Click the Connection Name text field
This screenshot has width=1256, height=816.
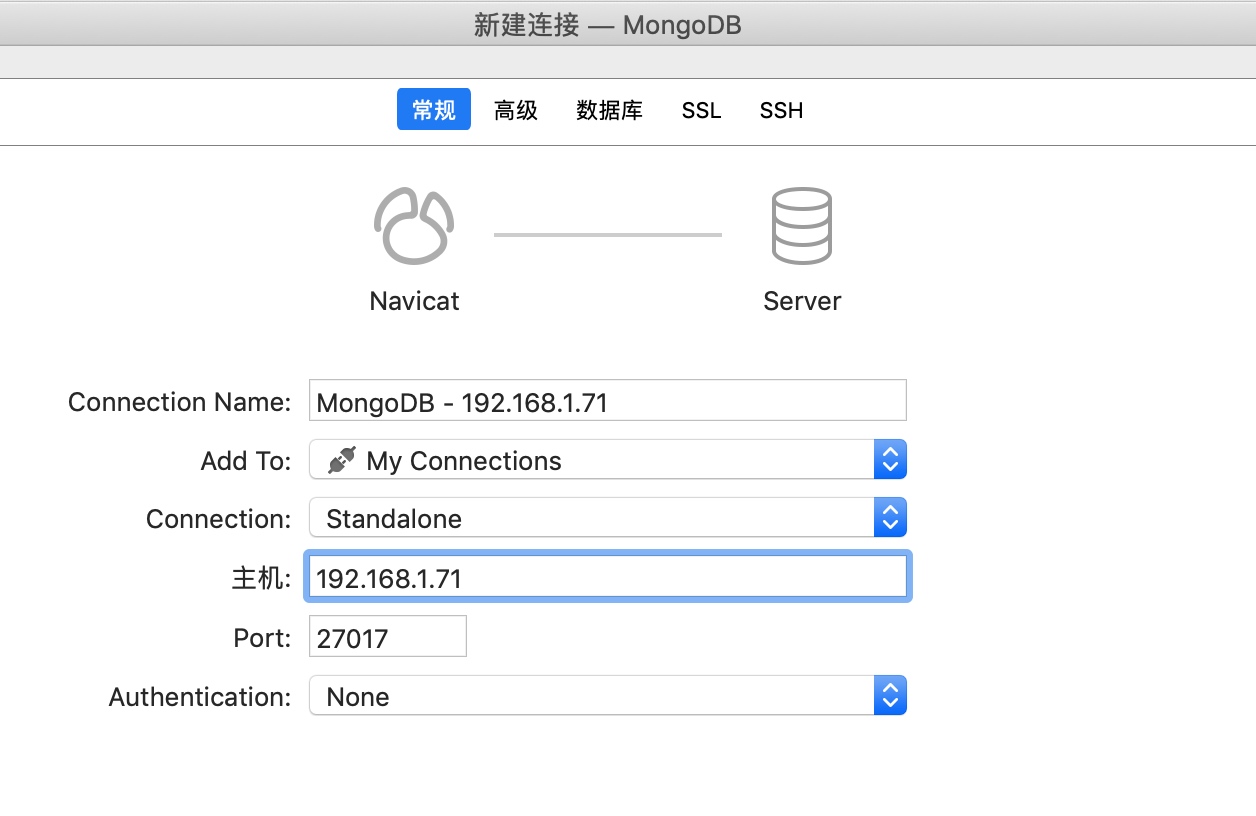point(607,402)
